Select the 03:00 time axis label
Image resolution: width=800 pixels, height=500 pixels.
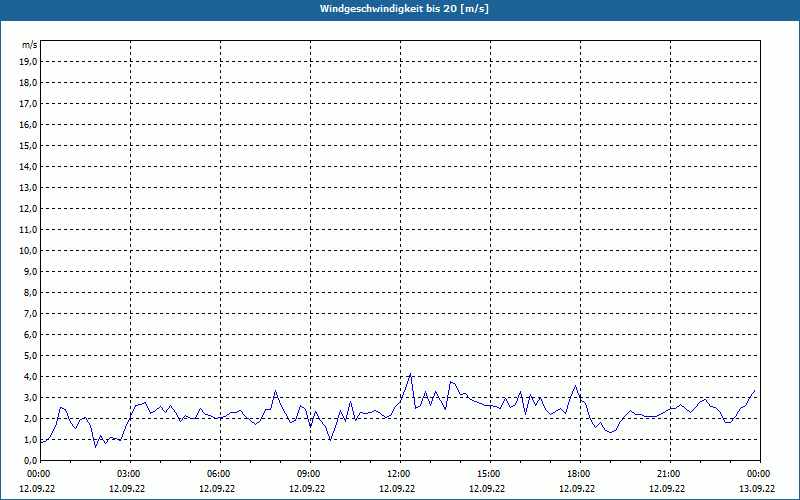click(128, 474)
